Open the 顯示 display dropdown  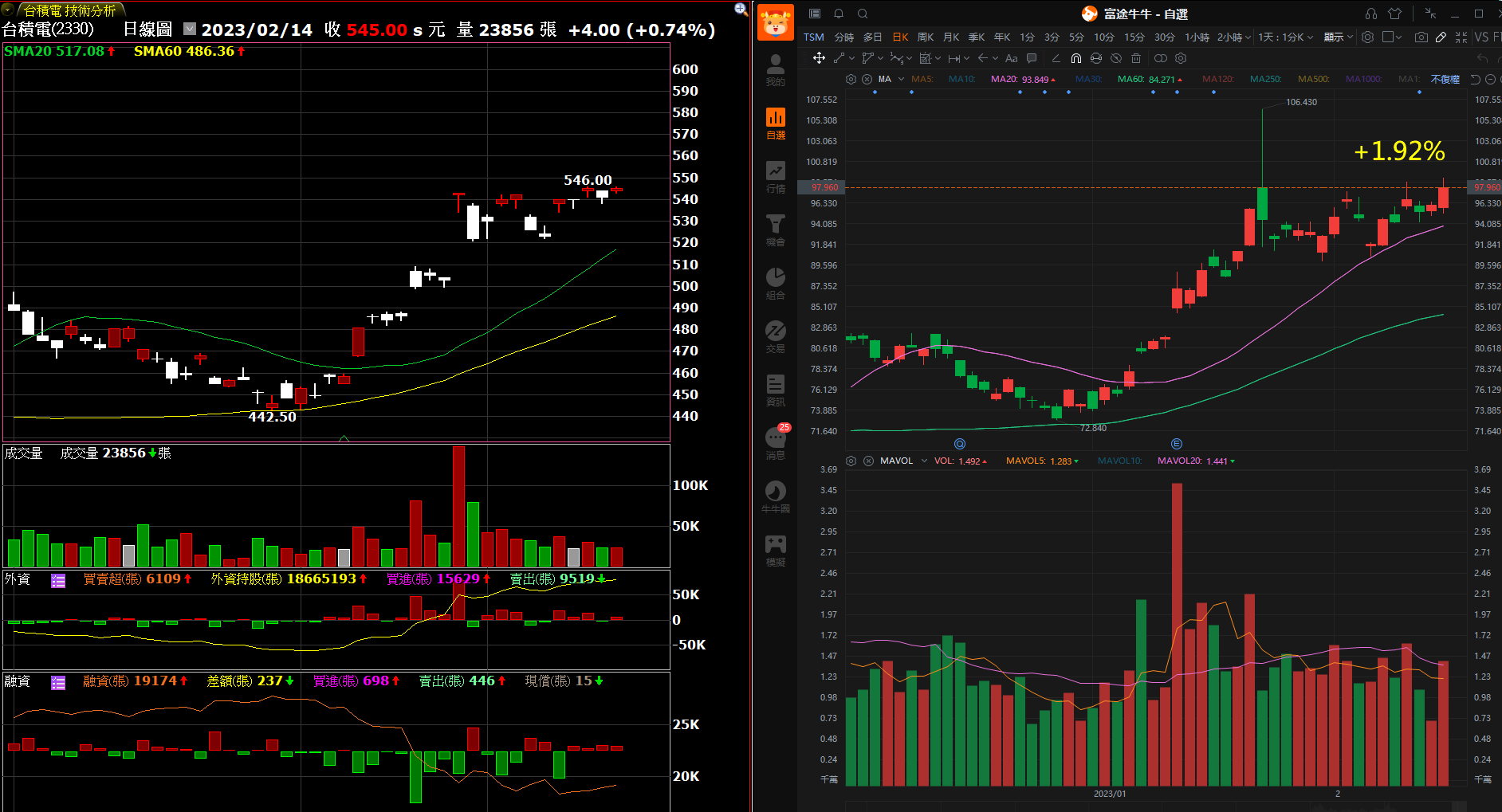[x=1339, y=37]
